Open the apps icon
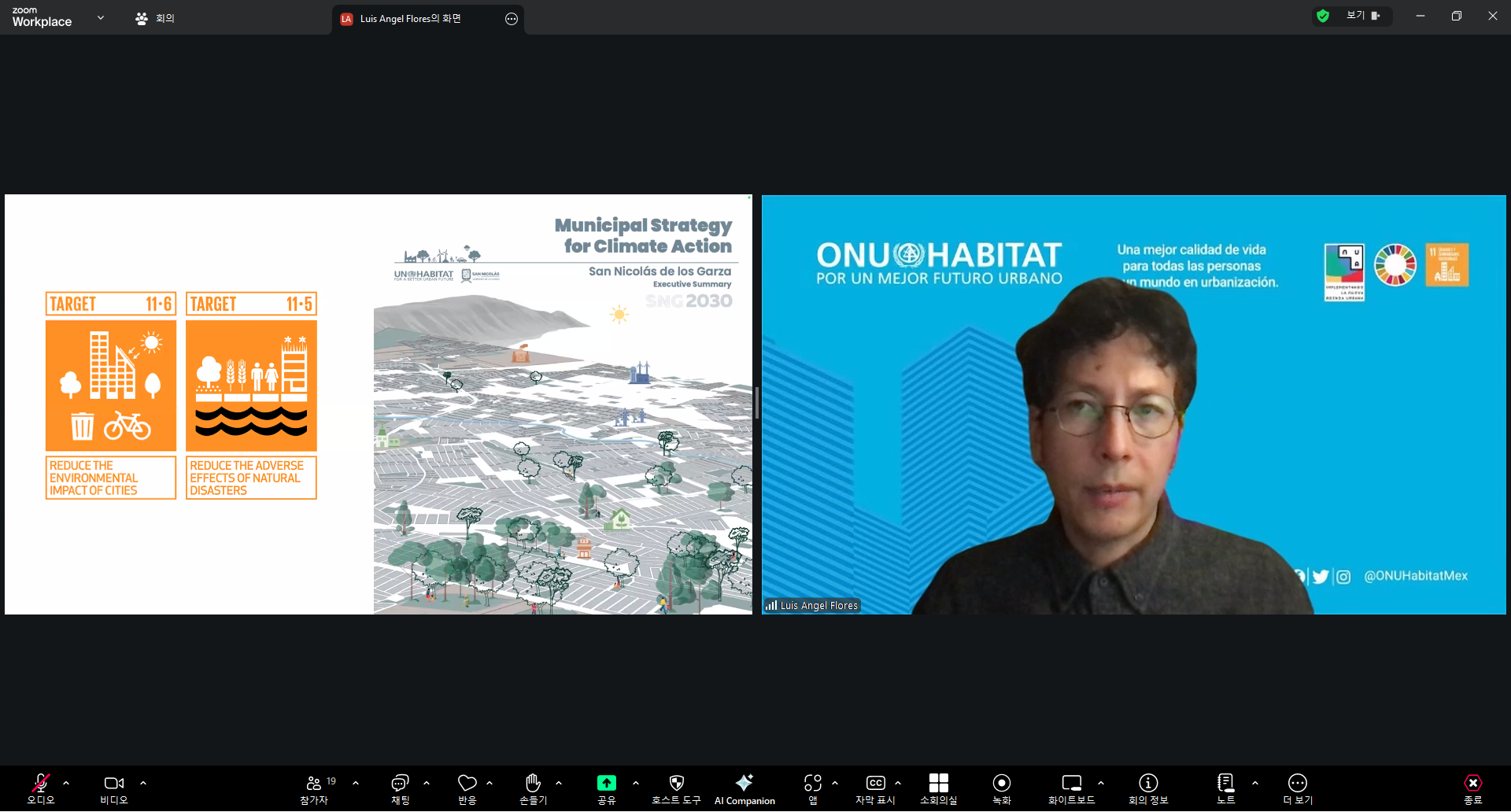 813,783
